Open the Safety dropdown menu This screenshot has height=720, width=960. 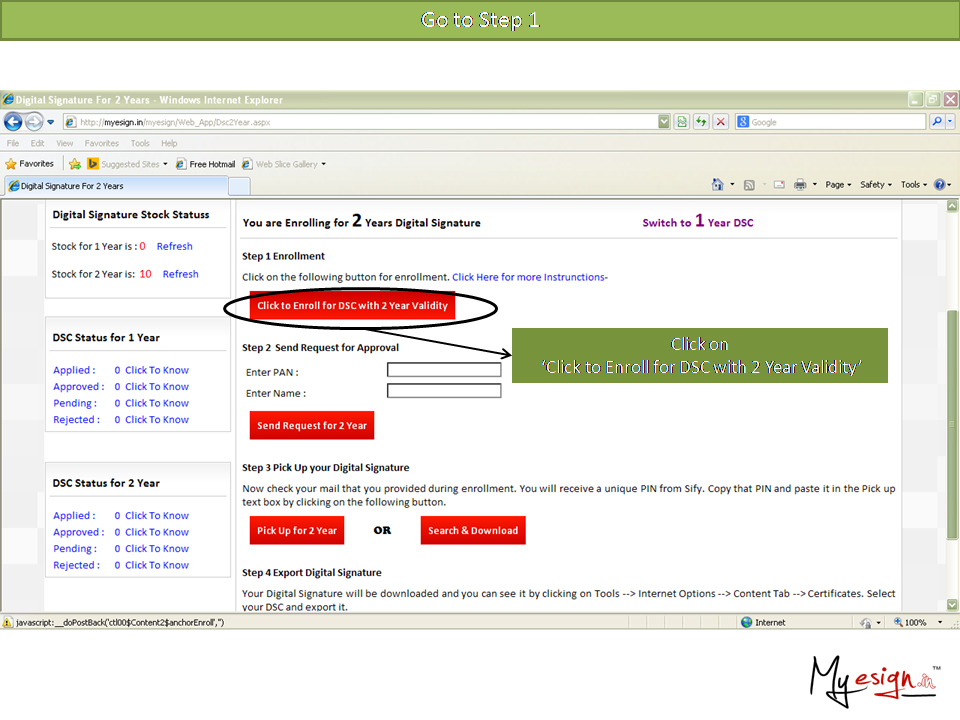876,185
